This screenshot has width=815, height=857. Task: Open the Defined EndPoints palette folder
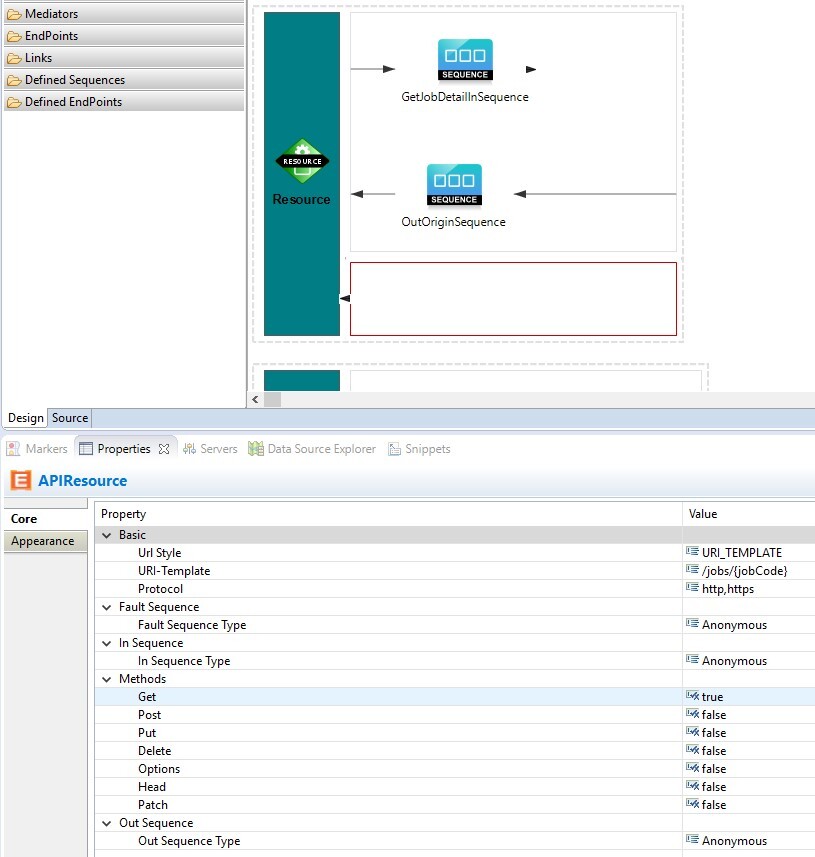click(x=124, y=102)
